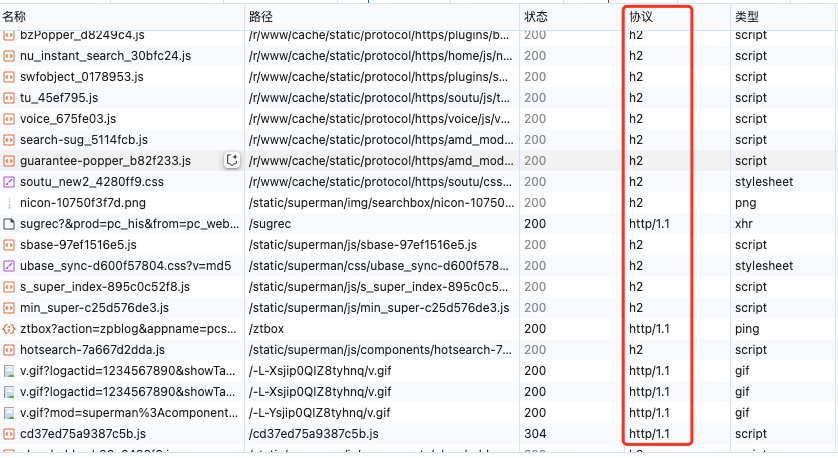Click the image icon for v.gif?mod=superman request
Screen dimensions: 838x458
click(x=9, y=413)
